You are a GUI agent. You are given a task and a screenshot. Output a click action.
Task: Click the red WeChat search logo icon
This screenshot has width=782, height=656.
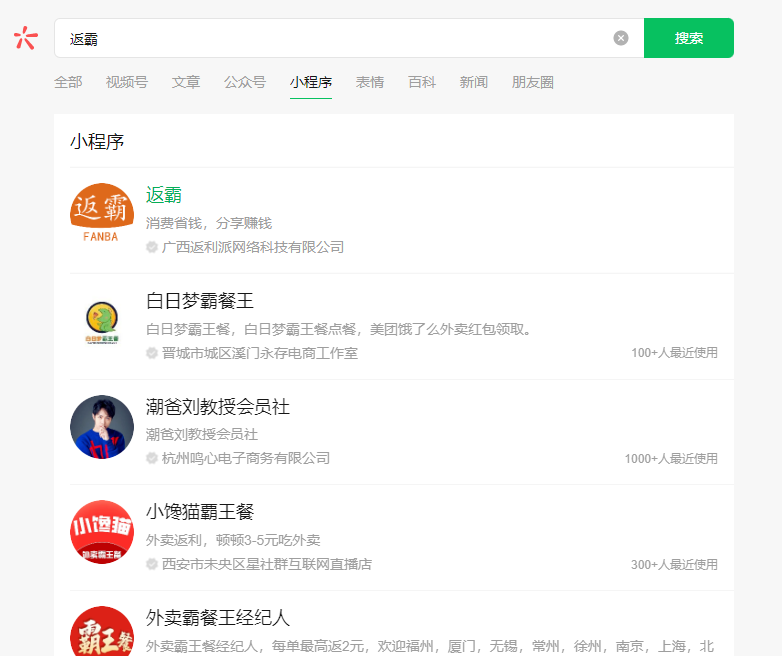point(25,38)
